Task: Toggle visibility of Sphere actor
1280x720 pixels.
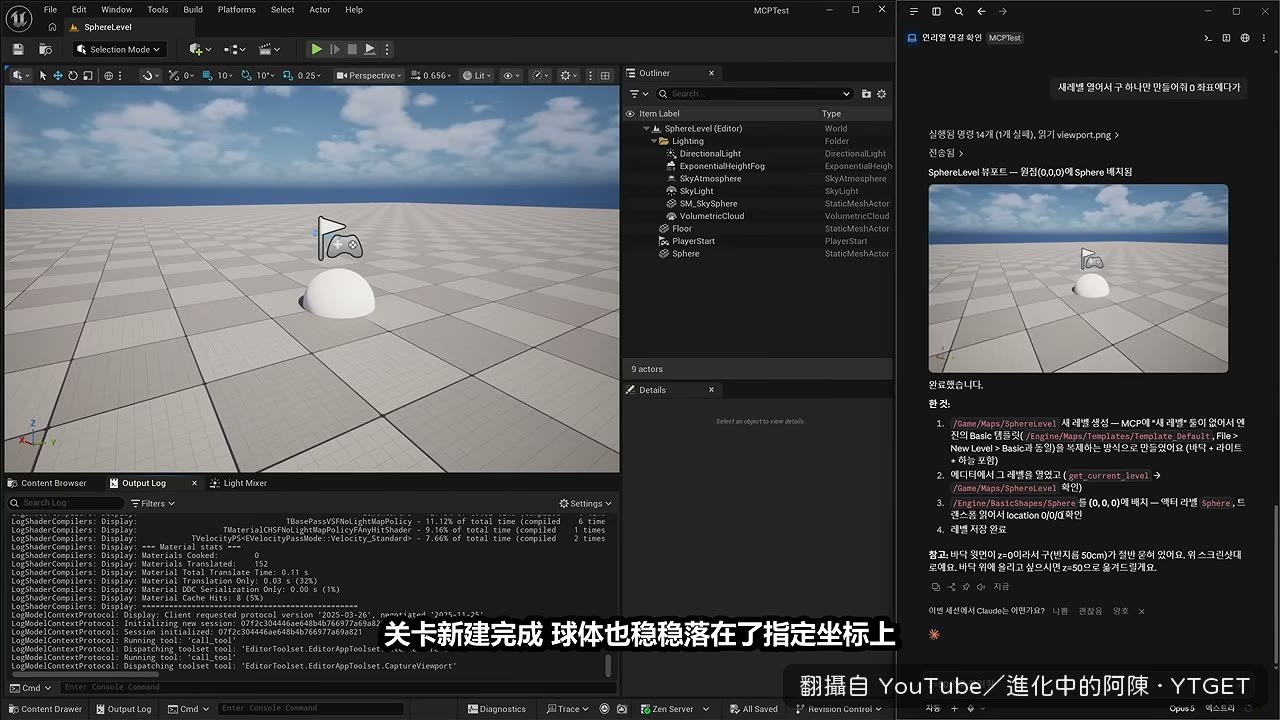Action: tap(630, 254)
